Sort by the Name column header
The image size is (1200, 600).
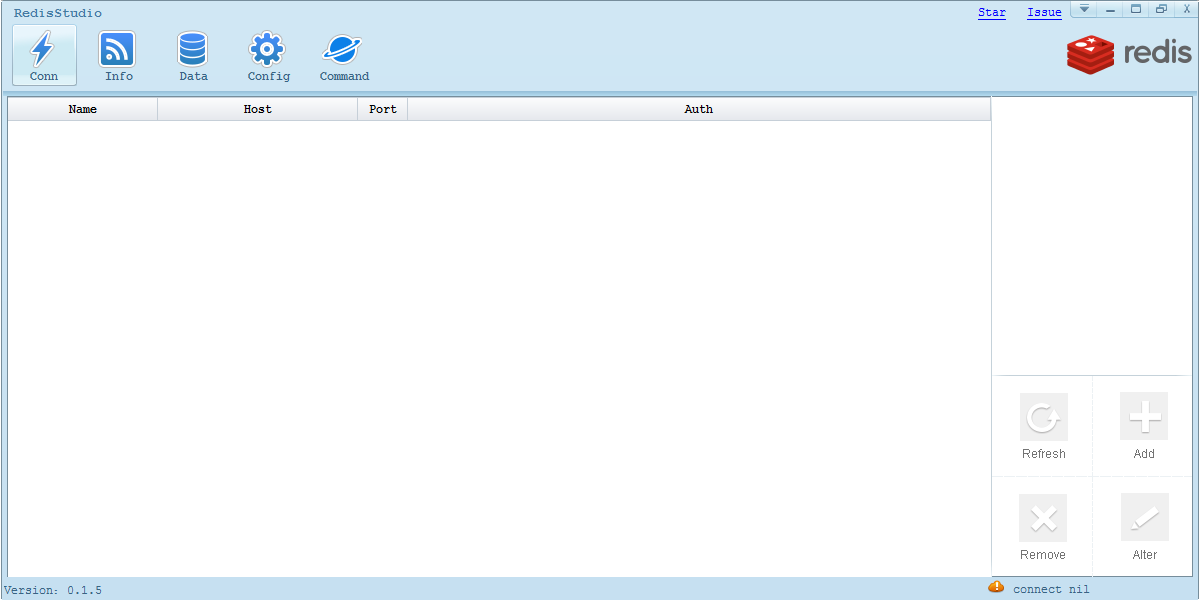coord(83,109)
